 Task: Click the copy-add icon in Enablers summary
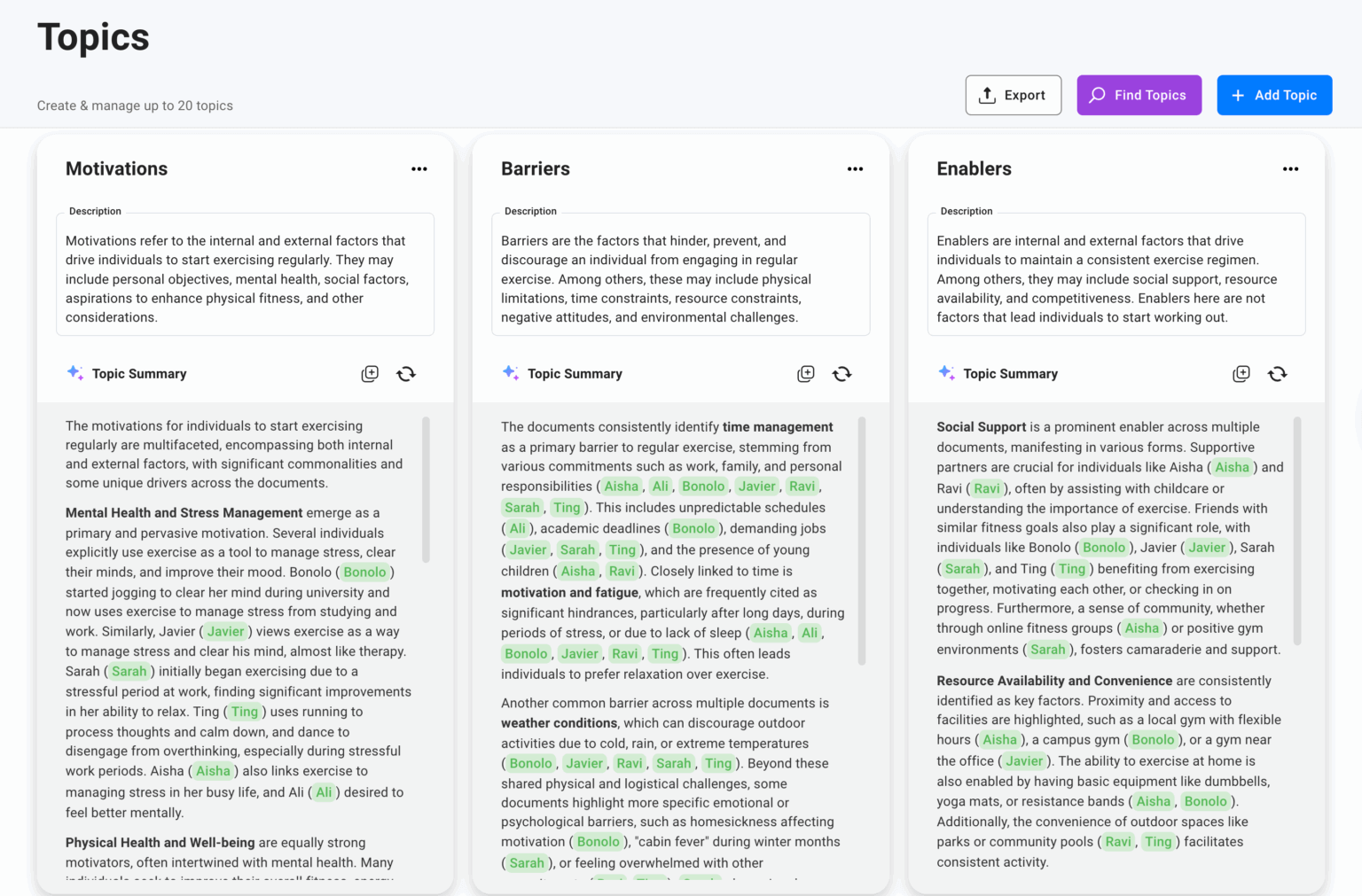click(1241, 374)
